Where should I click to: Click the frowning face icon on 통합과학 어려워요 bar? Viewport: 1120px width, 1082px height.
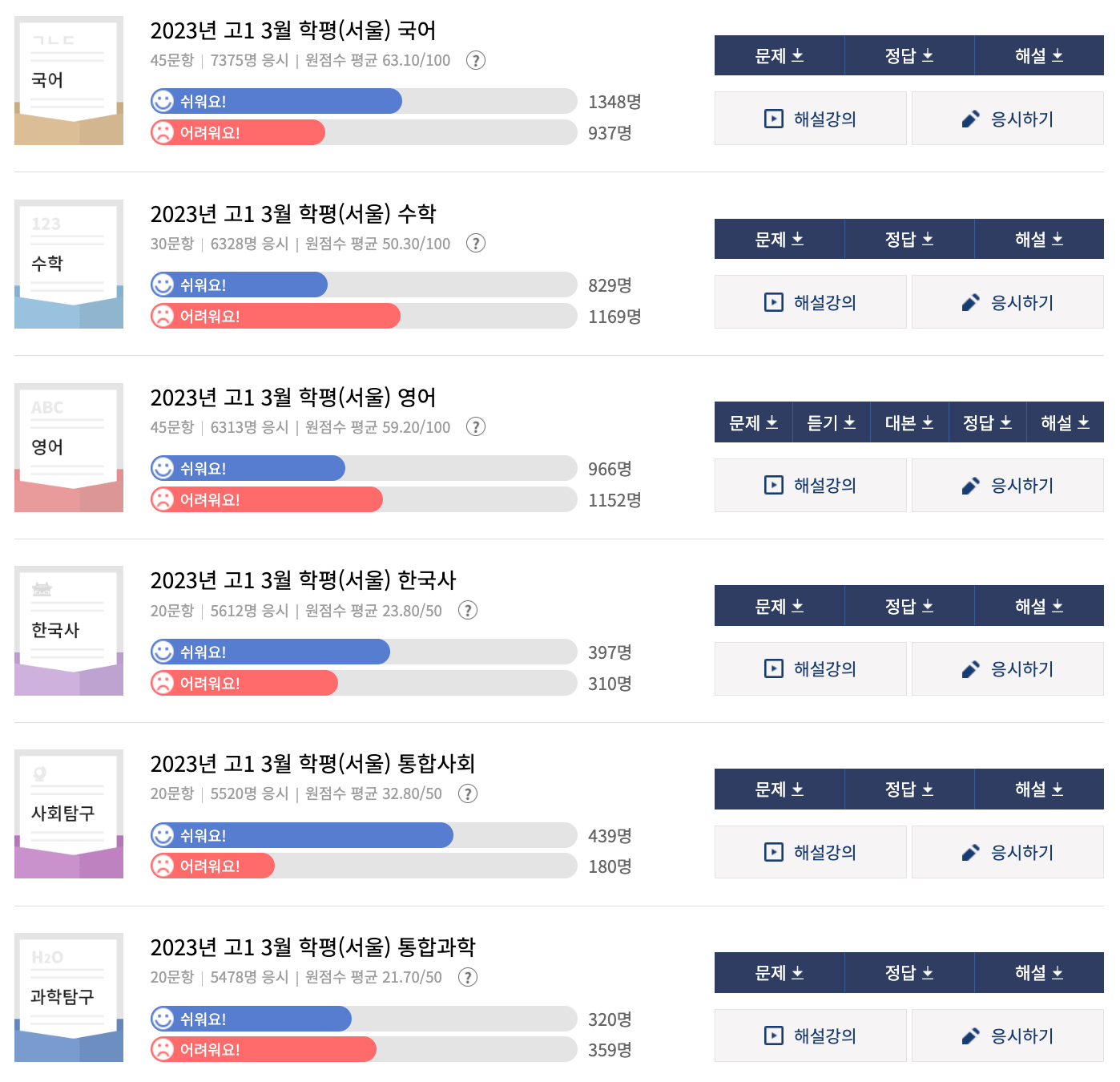163,1048
